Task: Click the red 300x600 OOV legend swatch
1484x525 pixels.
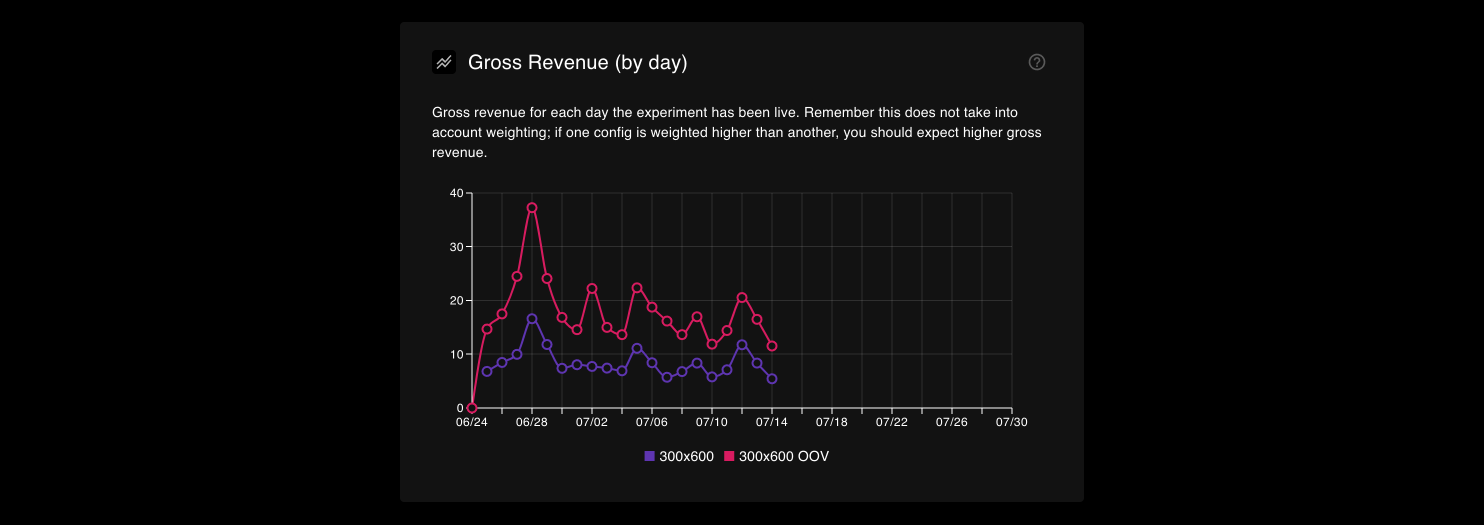Action: [729, 456]
